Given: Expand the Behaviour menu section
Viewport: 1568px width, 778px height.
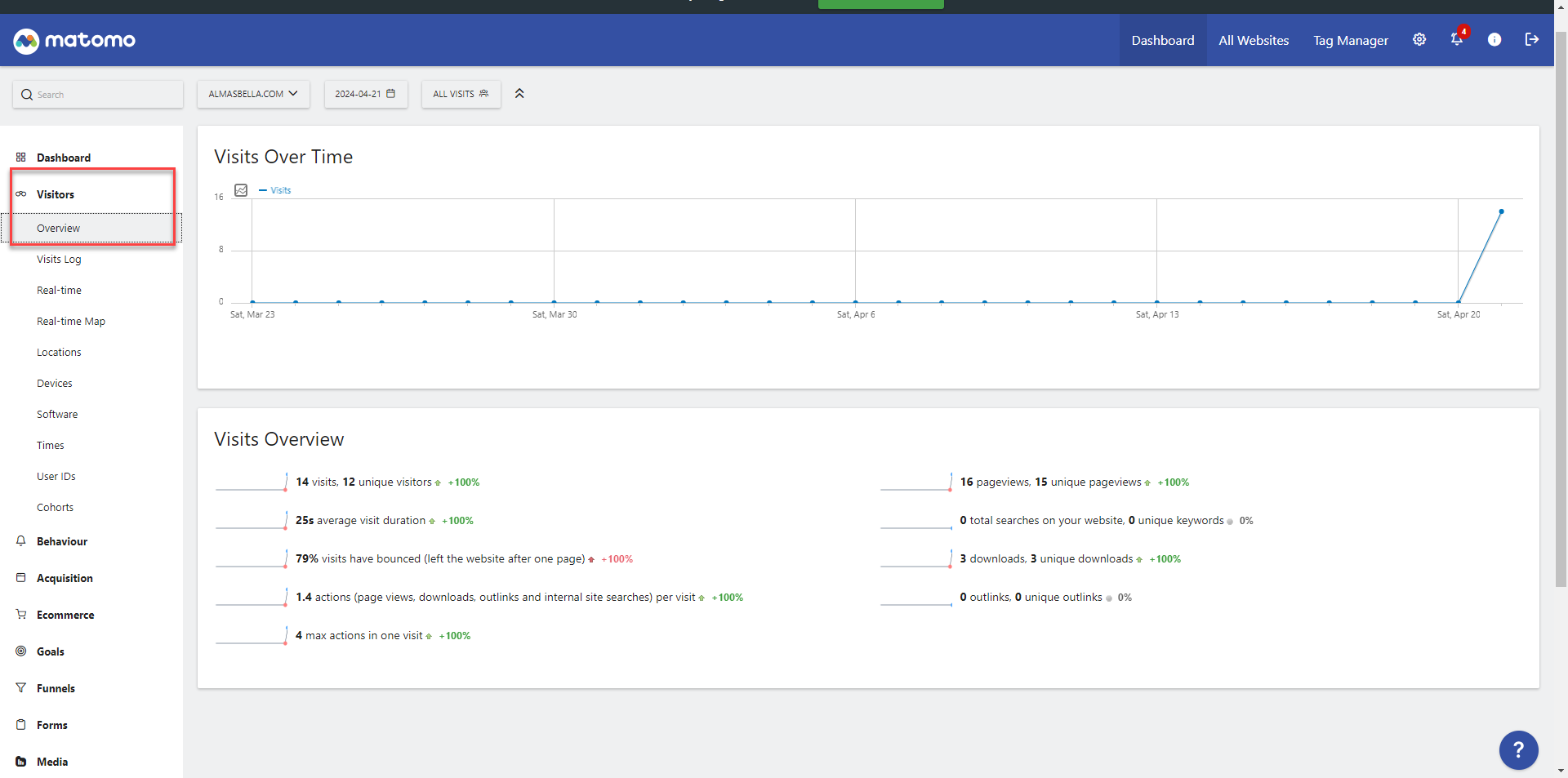Looking at the screenshot, I should tap(62, 541).
